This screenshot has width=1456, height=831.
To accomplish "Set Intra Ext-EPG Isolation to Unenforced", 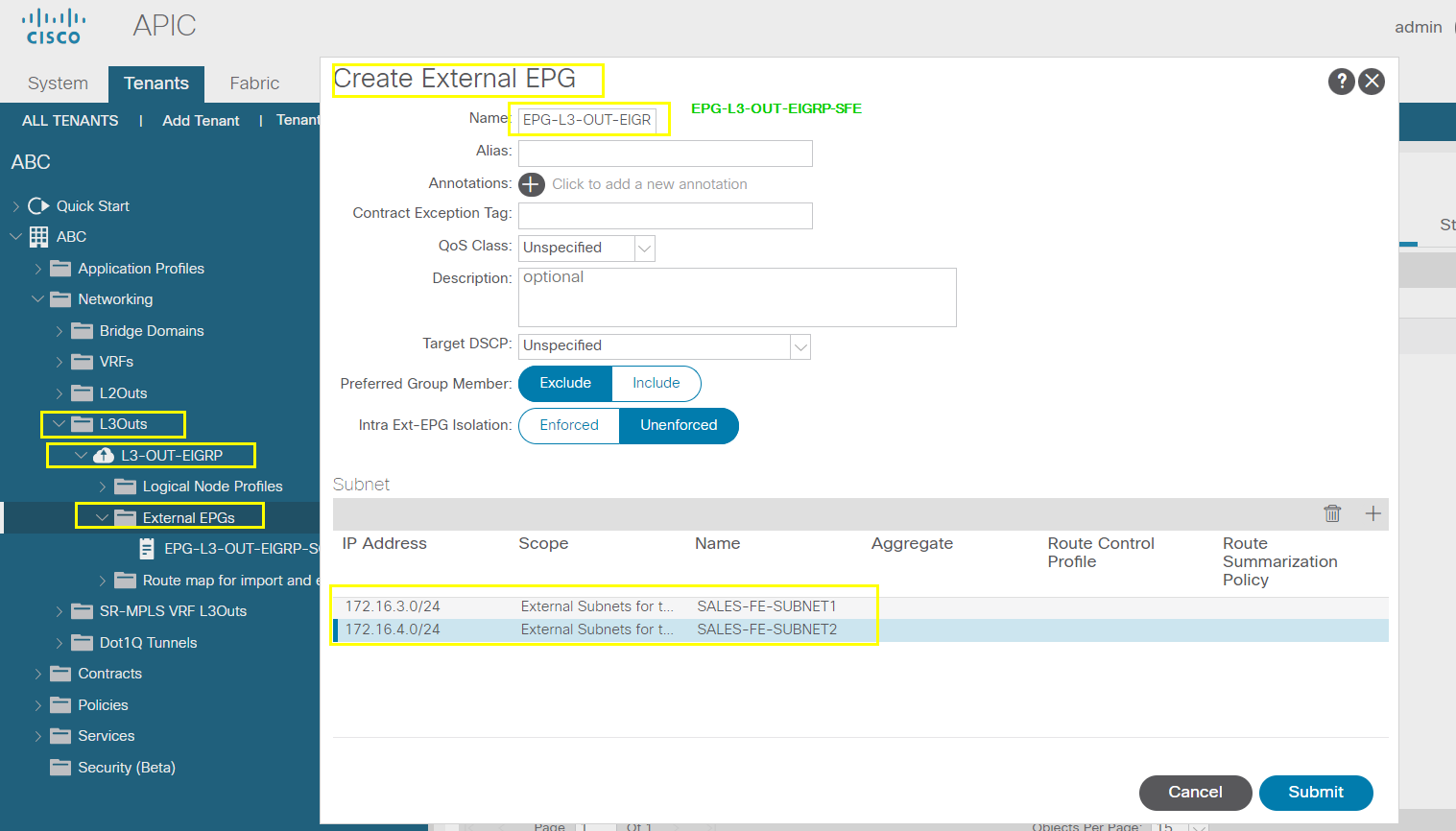I will (679, 425).
